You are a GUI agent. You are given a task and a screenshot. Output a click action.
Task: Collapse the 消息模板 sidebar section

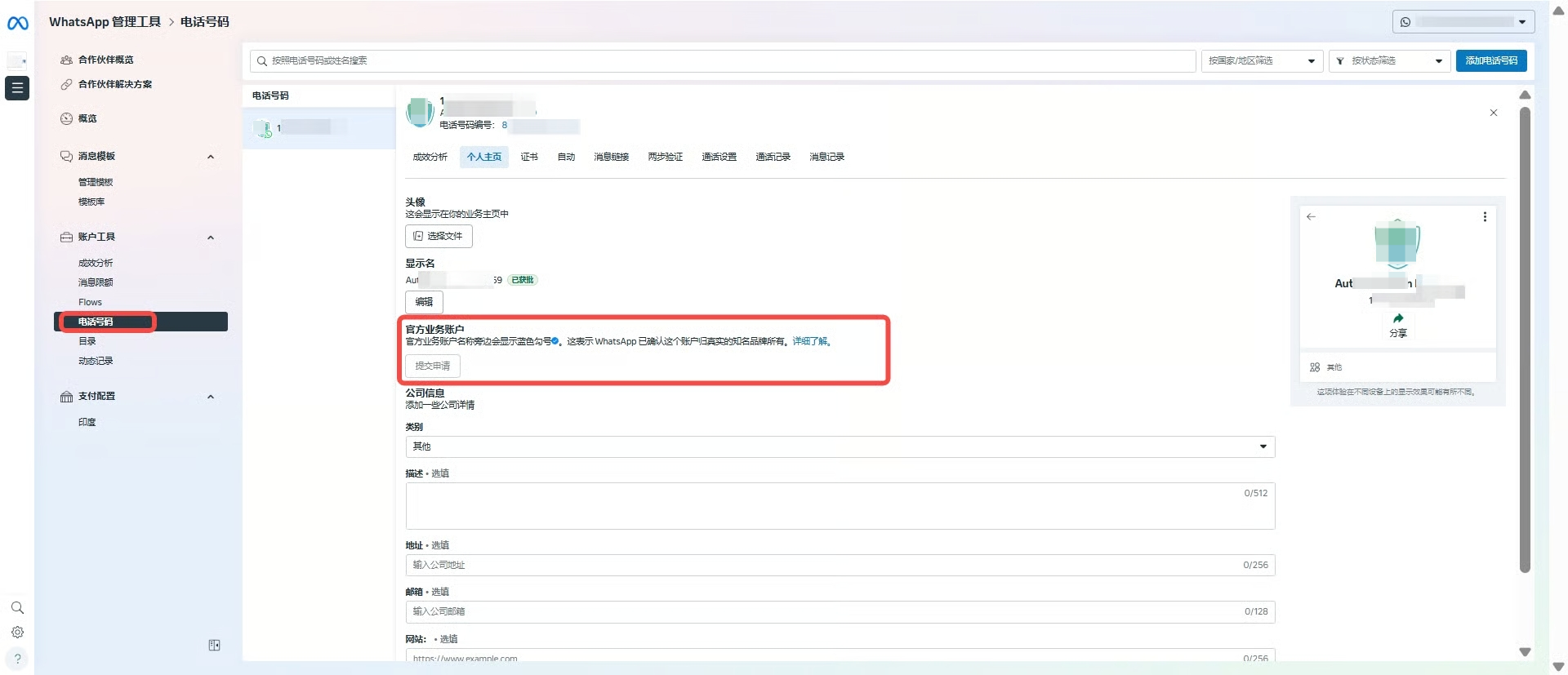tap(211, 157)
